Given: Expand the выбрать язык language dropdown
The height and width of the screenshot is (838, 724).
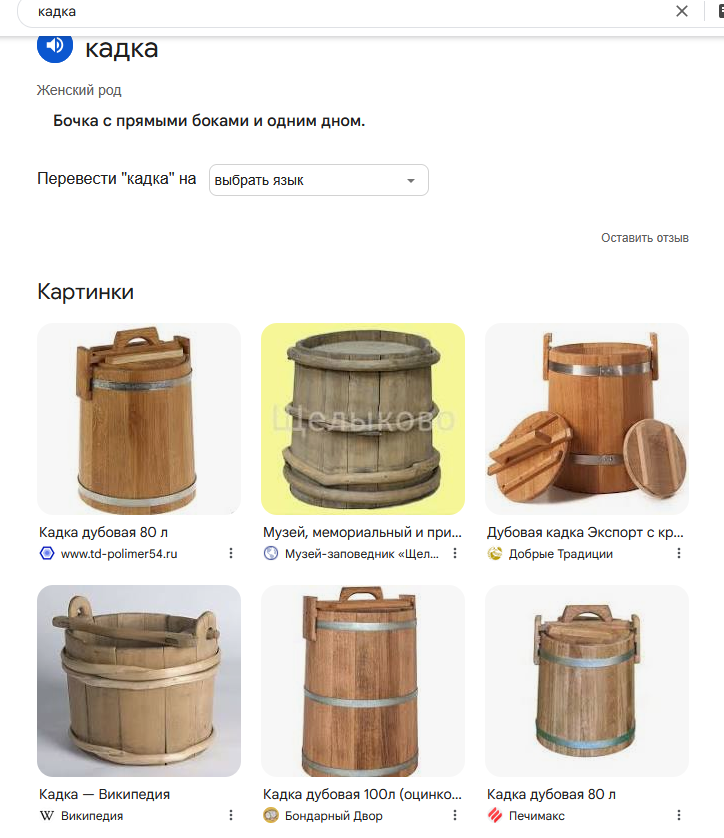Looking at the screenshot, I should point(318,180).
